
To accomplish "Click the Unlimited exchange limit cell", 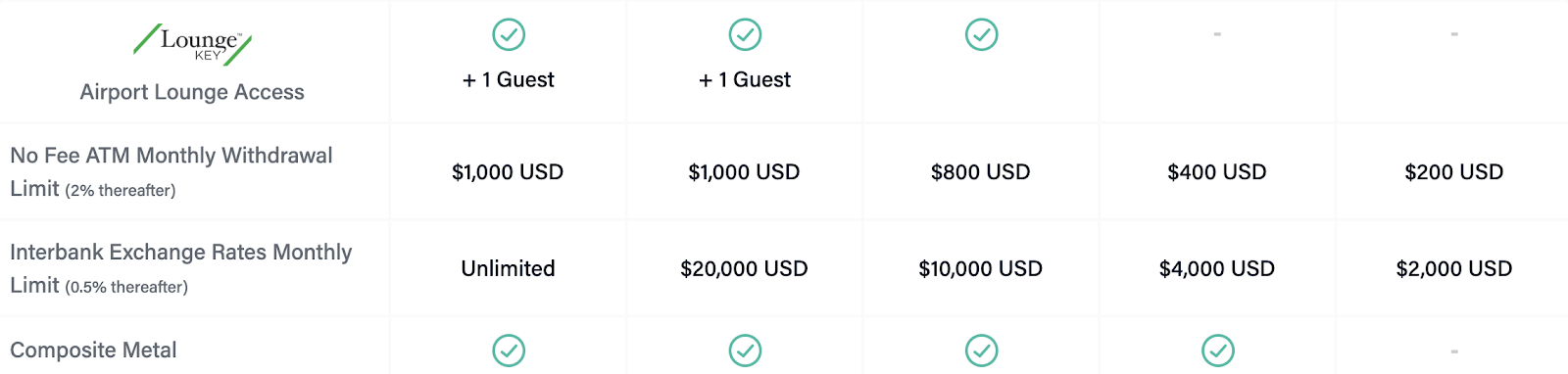I will coord(508,268).
